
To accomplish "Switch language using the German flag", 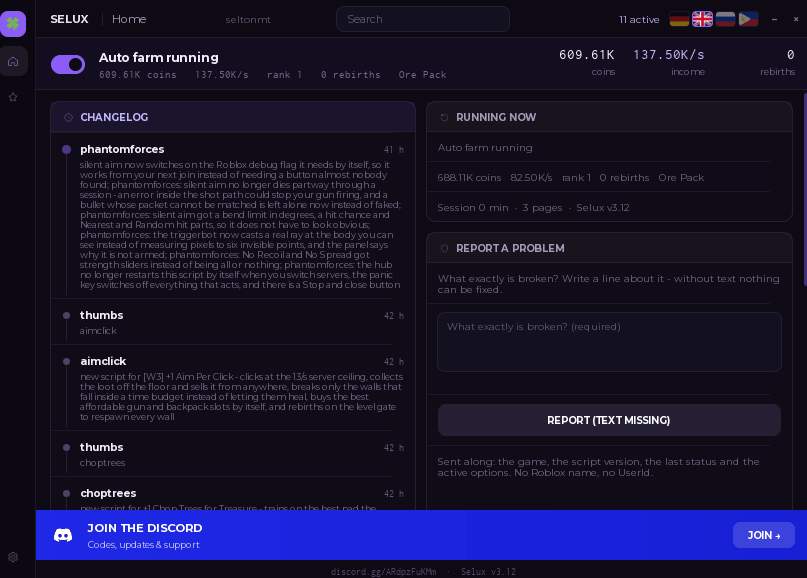I will click(679, 19).
